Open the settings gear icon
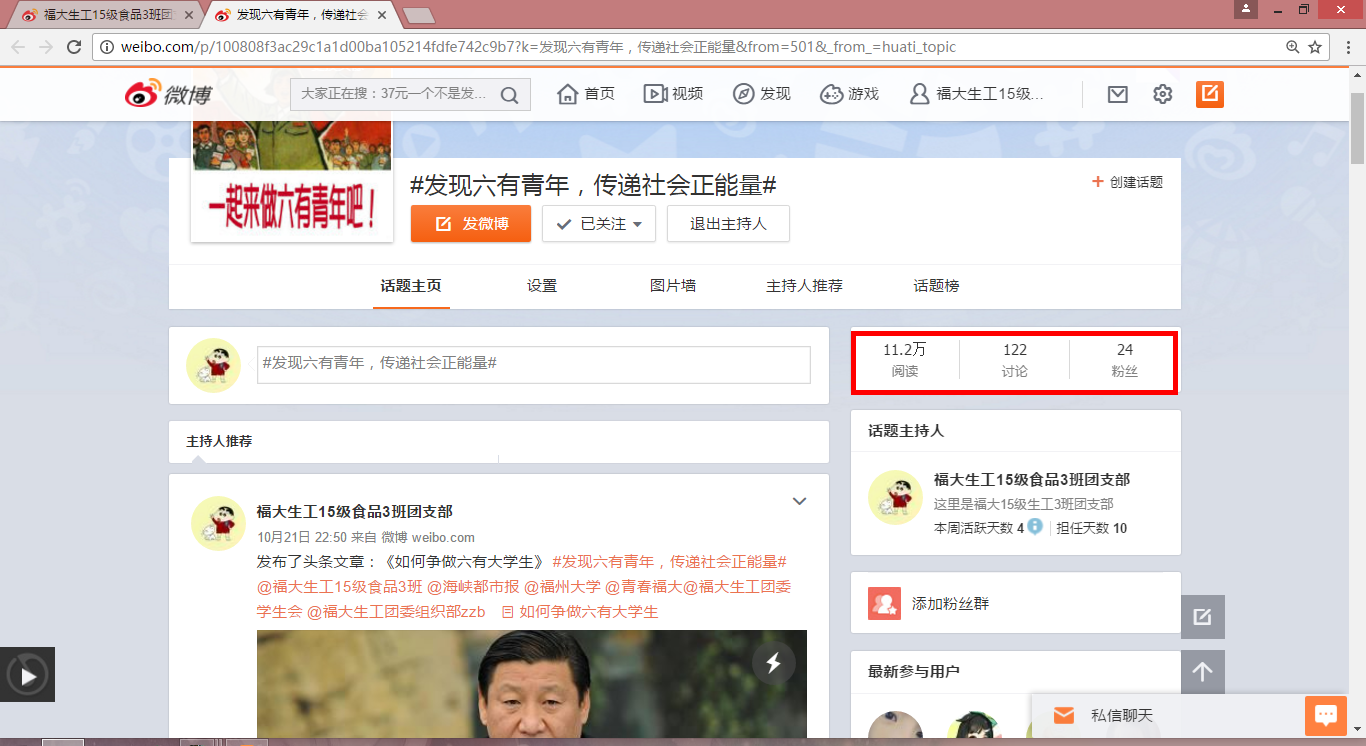The image size is (1366, 746). click(x=1162, y=94)
